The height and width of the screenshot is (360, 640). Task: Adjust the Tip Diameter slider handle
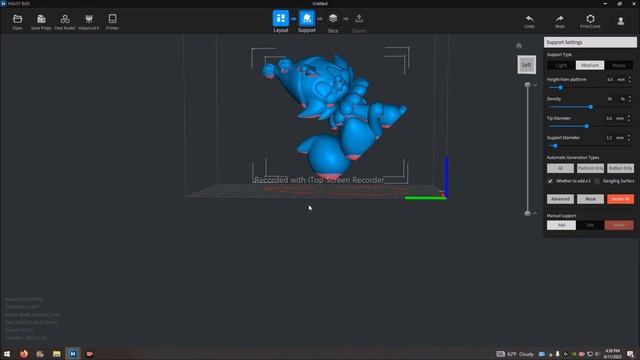click(587, 126)
